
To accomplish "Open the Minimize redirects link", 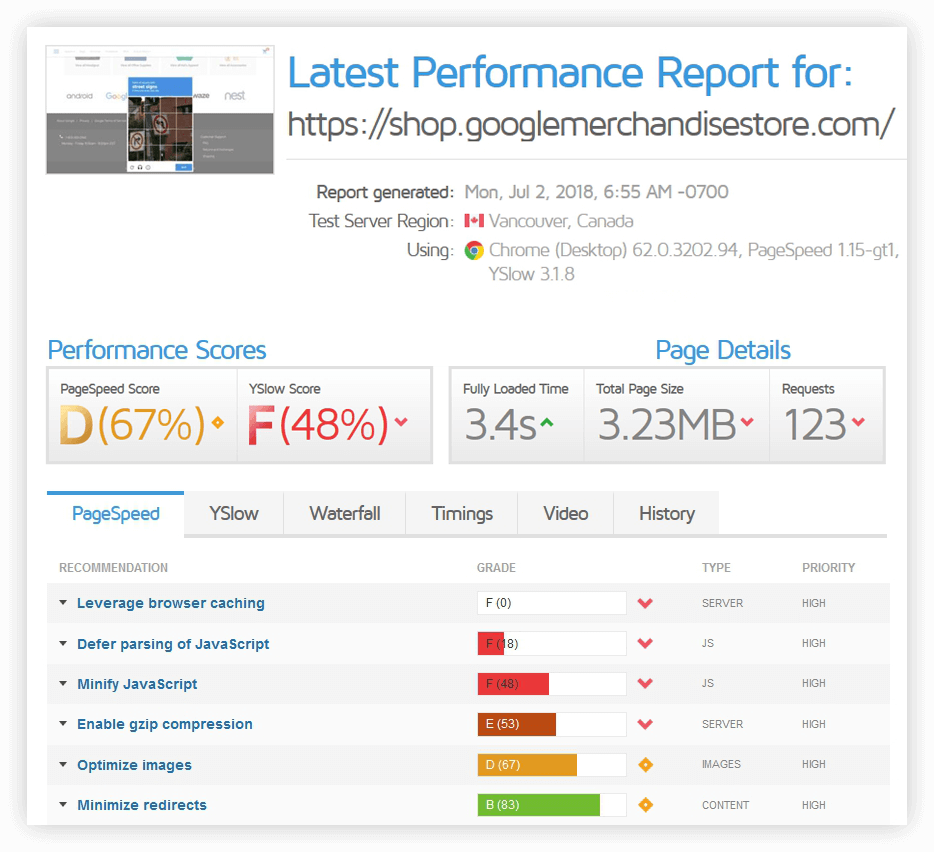I will click(142, 805).
